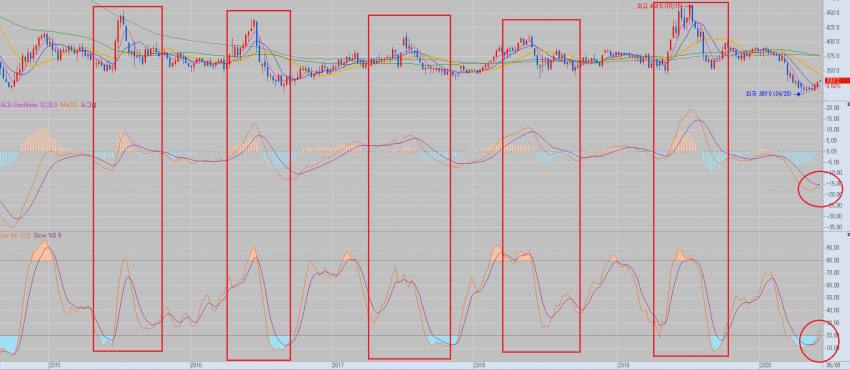Click the 90.00 value on stochastic axis
Image resolution: width=850 pixels, height=370 pixels.
point(834,248)
